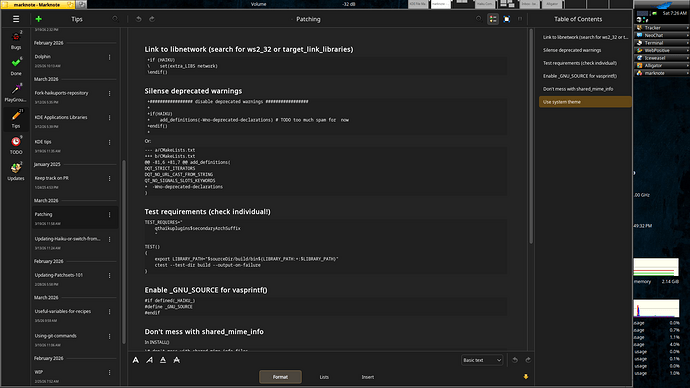Apply italic text formatting

pyautogui.click(x=150, y=360)
